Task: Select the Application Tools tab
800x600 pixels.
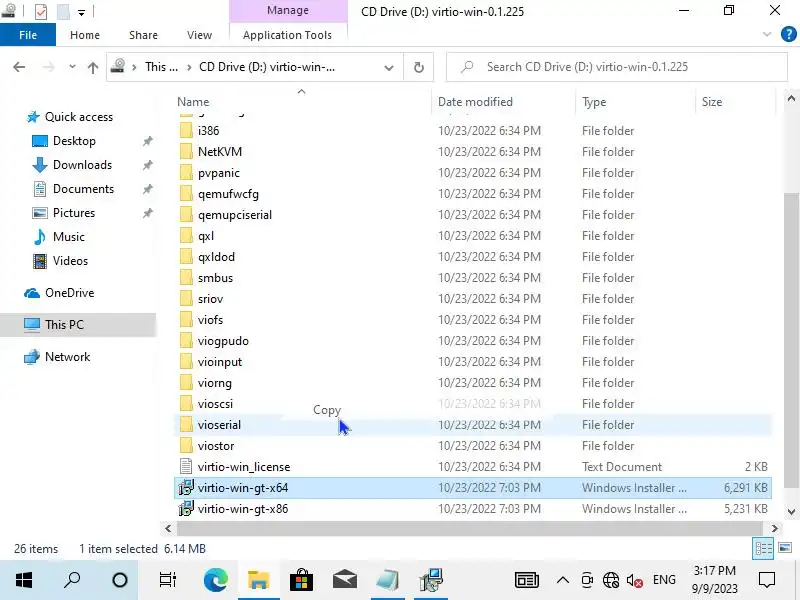Action: tap(287, 35)
